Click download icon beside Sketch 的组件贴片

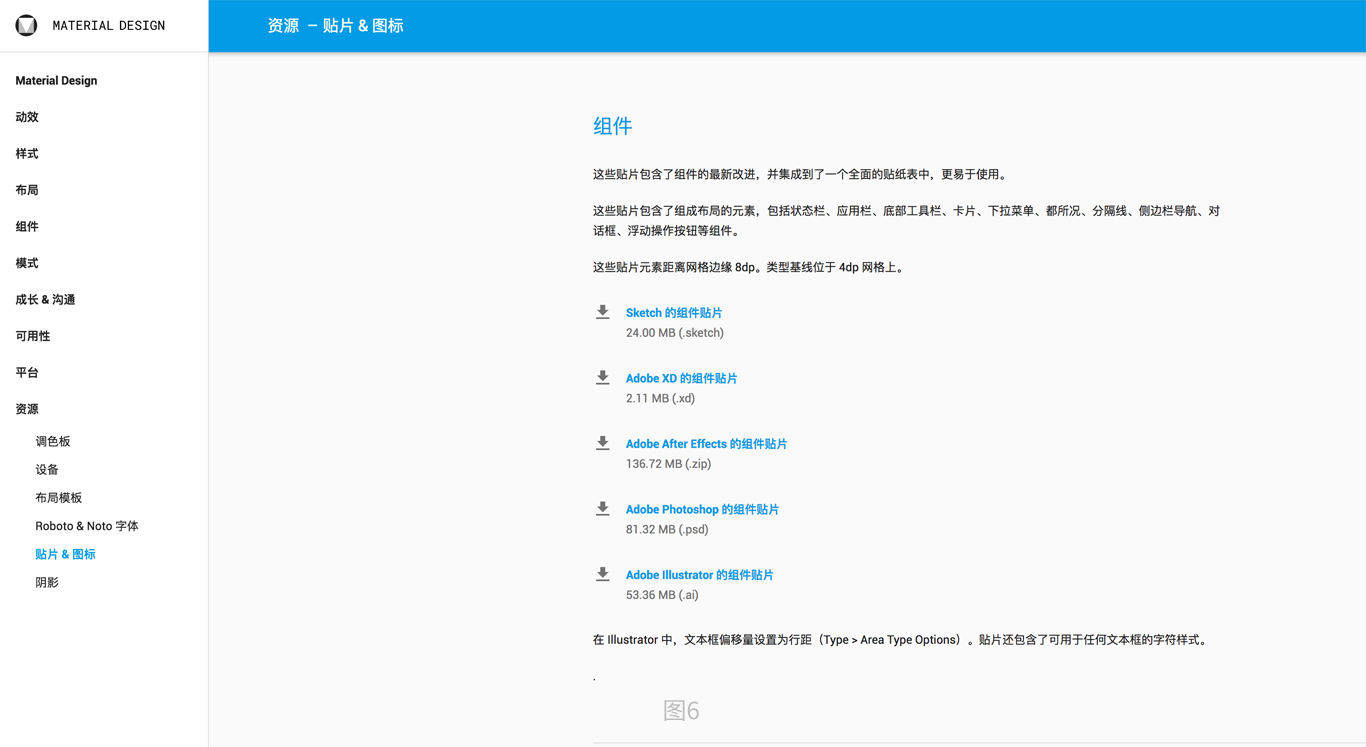click(603, 312)
